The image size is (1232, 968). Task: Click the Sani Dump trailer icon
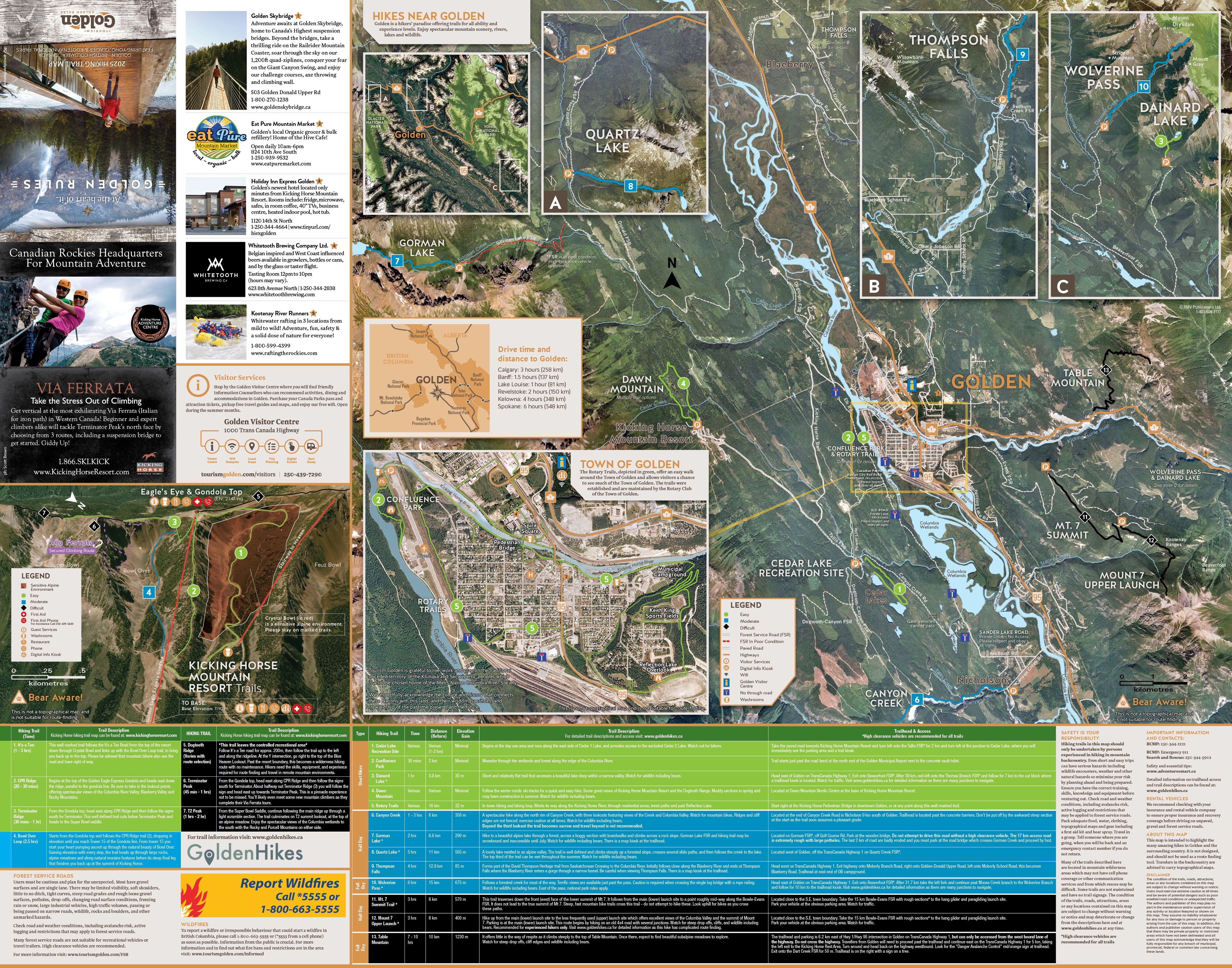(x=311, y=446)
